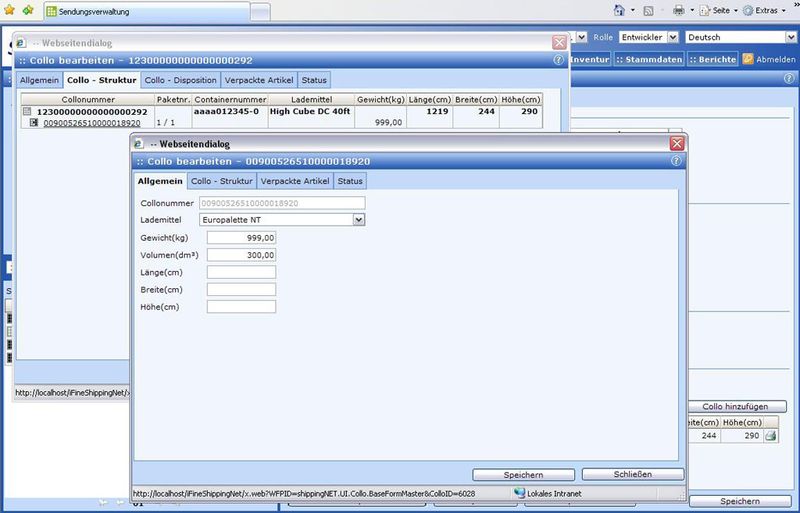Collapse the tree node 12300000000000000292

tap(28, 112)
